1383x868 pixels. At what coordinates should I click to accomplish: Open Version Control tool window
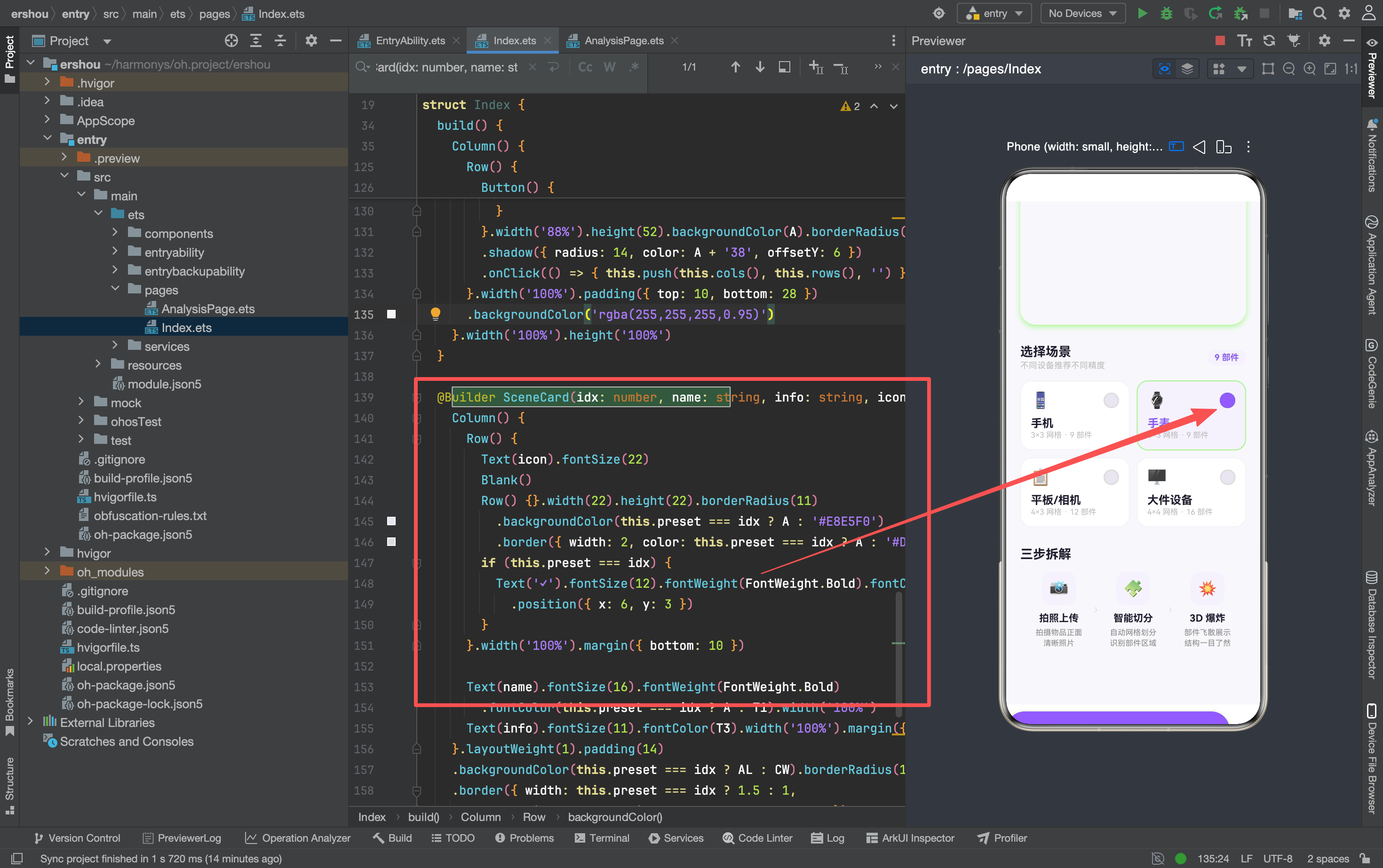tap(77, 838)
